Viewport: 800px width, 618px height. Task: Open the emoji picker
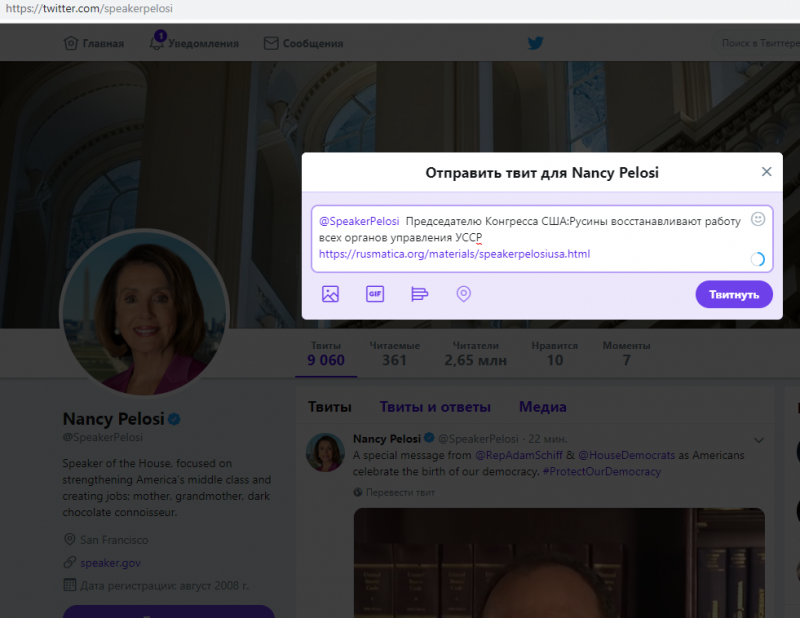click(x=758, y=219)
